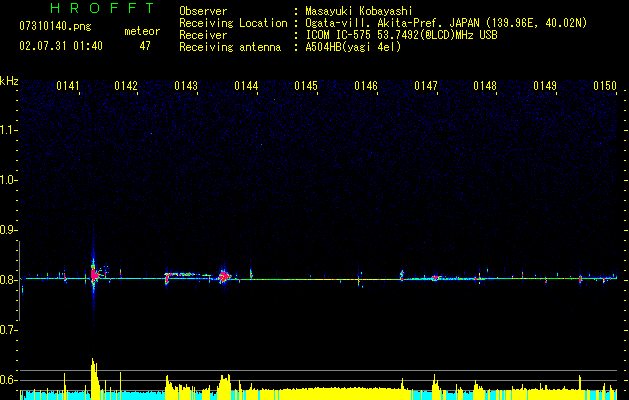
Task: Click the 1.0 kHz axis label
Action: [x=8, y=180]
